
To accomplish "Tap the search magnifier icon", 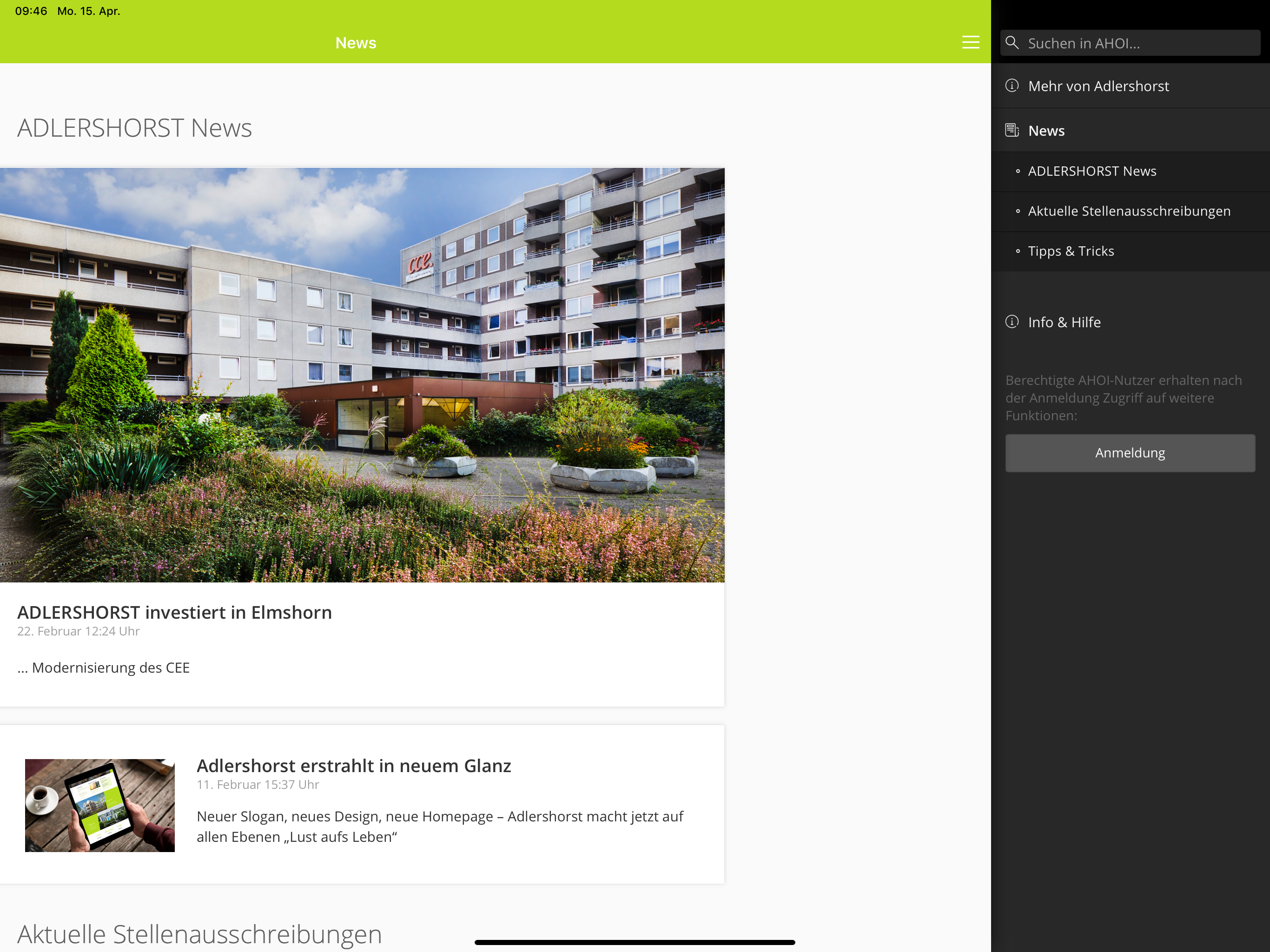I will pyautogui.click(x=1012, y=43).
